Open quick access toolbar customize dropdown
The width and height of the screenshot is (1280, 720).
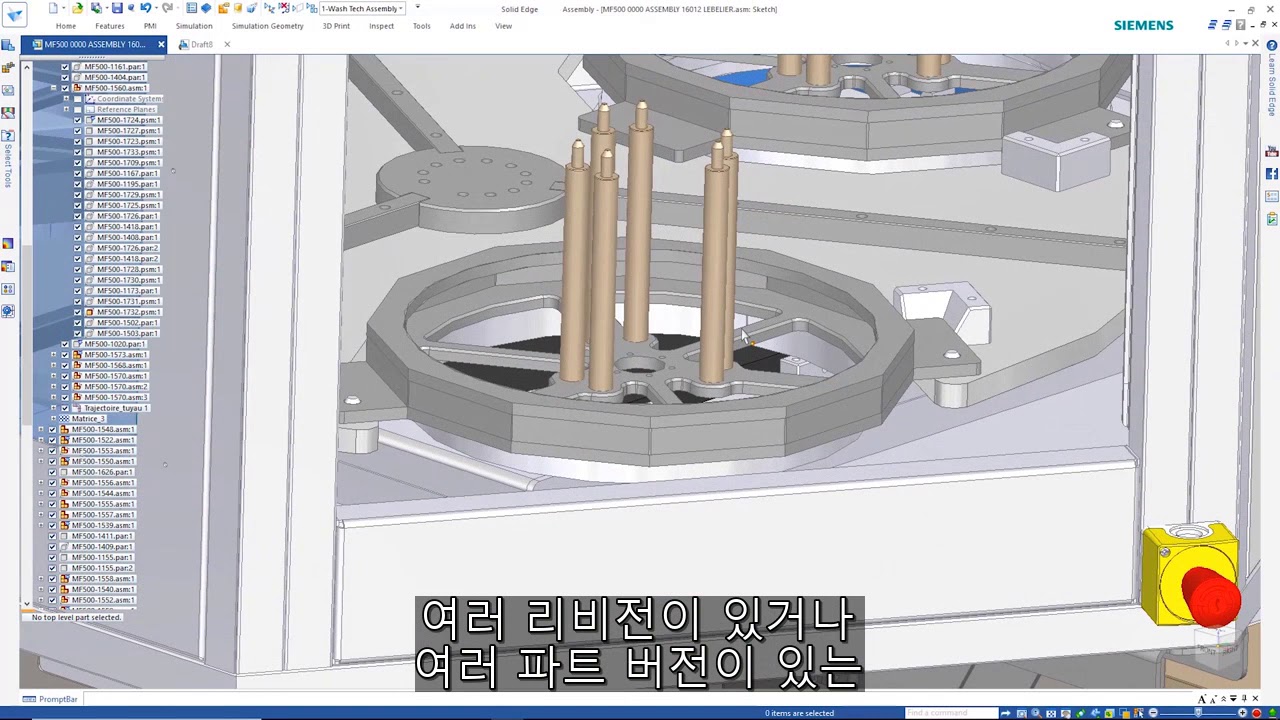(417, 8)
